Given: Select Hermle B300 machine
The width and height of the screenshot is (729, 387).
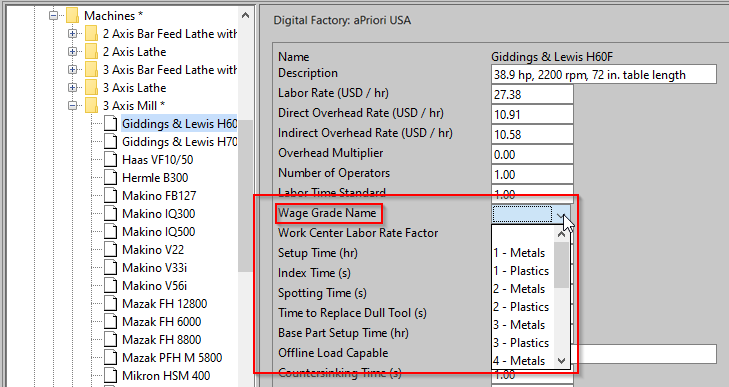Looking at the screenshot, I should pos(155,178).
